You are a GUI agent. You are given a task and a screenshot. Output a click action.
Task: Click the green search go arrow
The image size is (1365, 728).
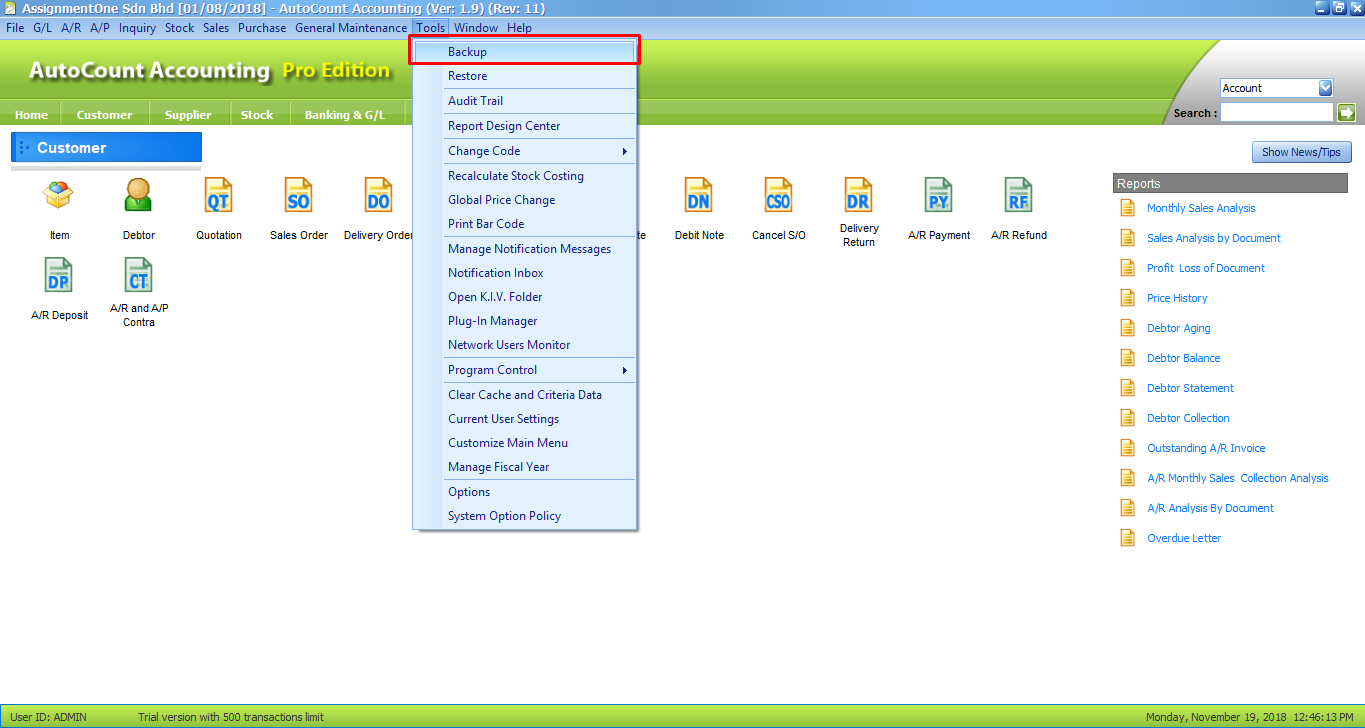[x=1346, y=113]
